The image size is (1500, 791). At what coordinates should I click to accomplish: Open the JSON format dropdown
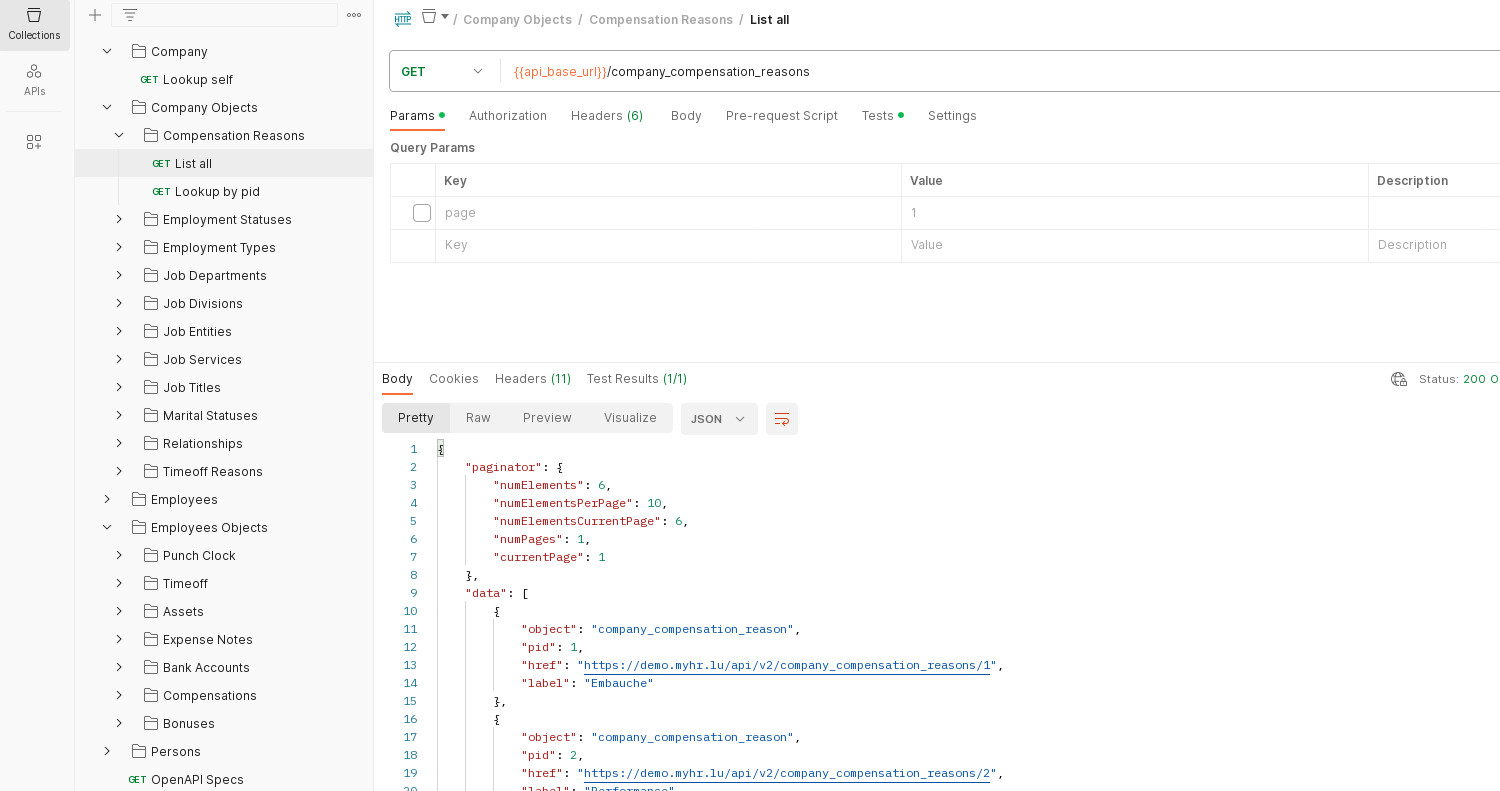click(x=719, y=419)
